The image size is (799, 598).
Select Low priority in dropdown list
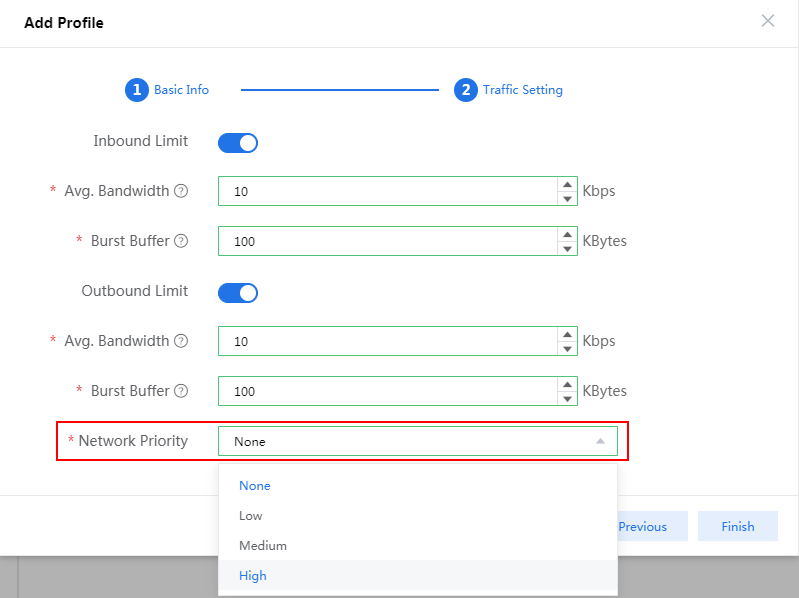(251, 516)
